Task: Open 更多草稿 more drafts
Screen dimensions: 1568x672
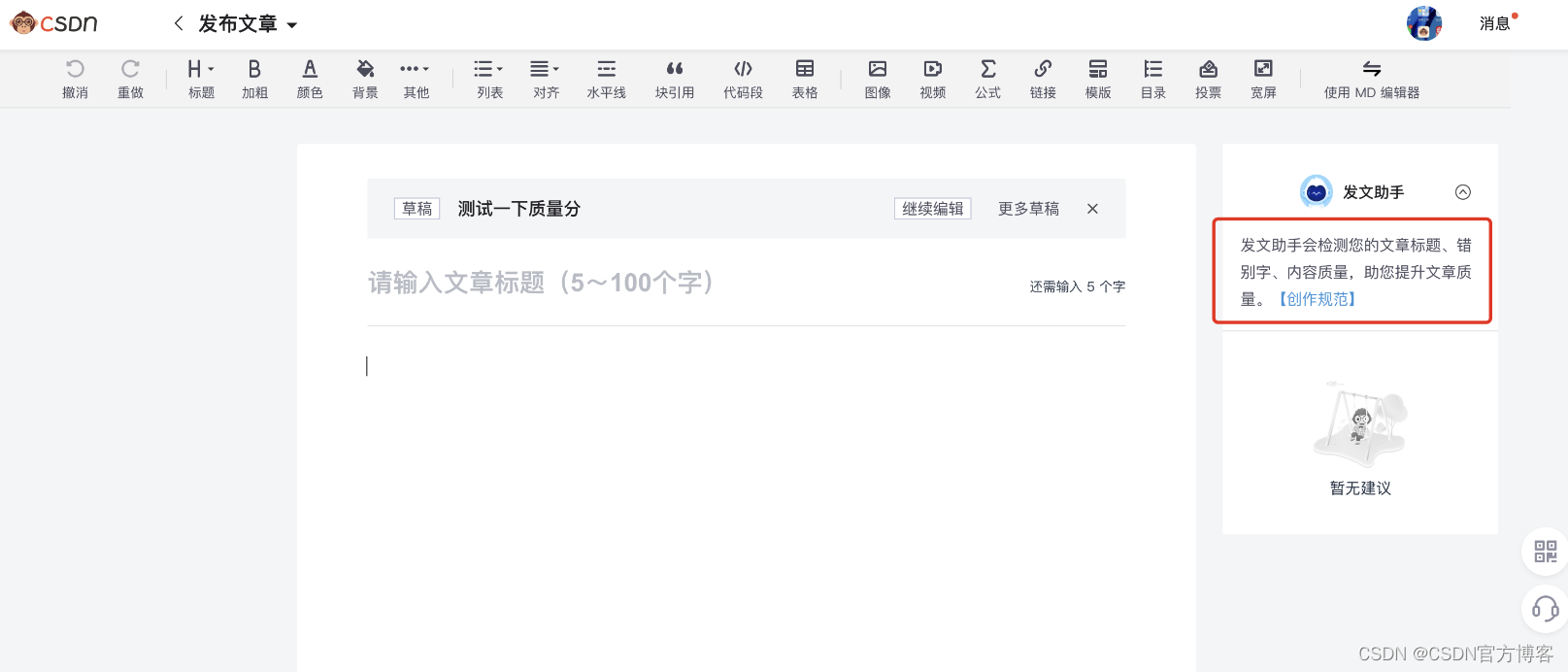Action: point(1028,209)
